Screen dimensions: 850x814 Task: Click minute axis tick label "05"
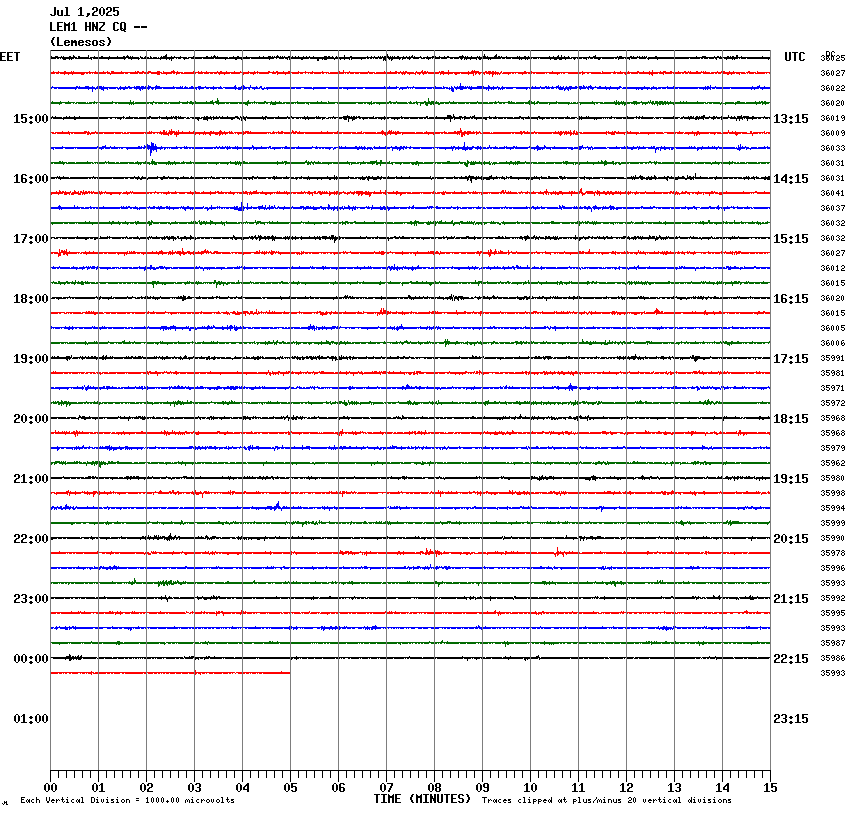click(290, 788)
